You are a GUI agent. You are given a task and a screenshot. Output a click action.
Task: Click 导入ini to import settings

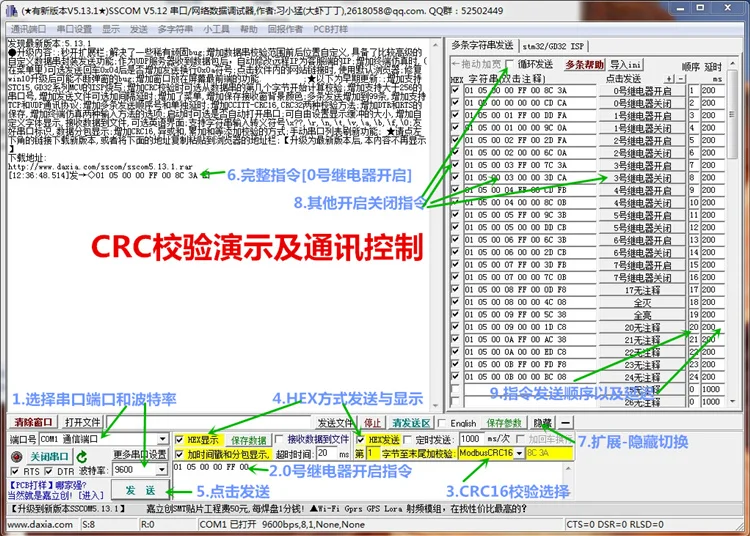click(x=626, y=64)
